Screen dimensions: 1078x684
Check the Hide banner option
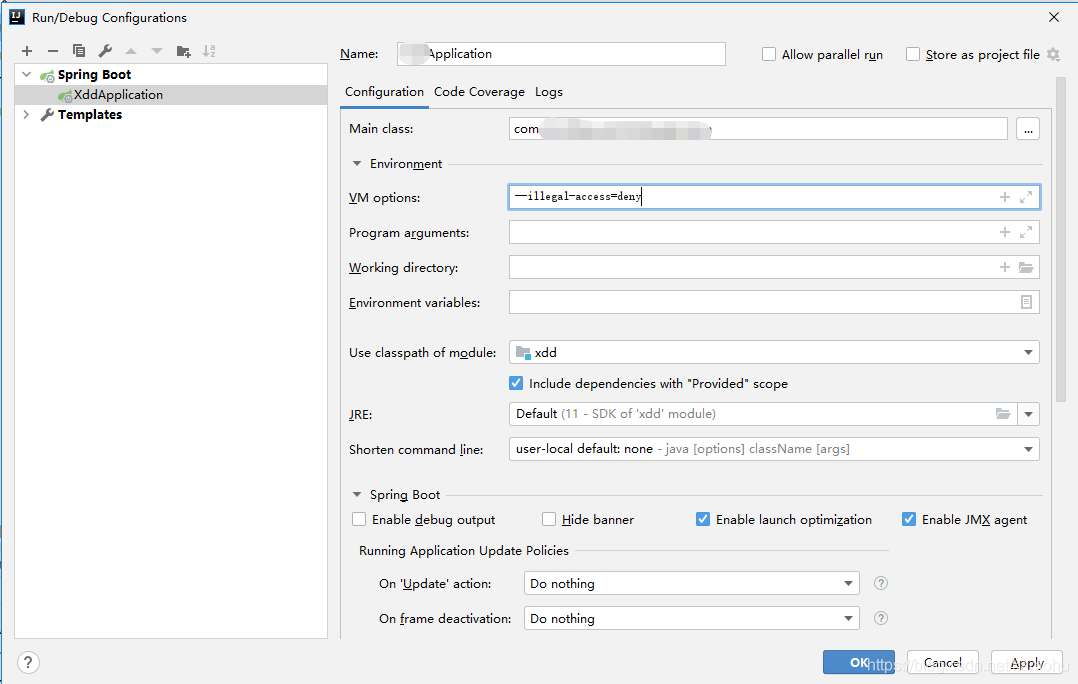pos(549,519)
